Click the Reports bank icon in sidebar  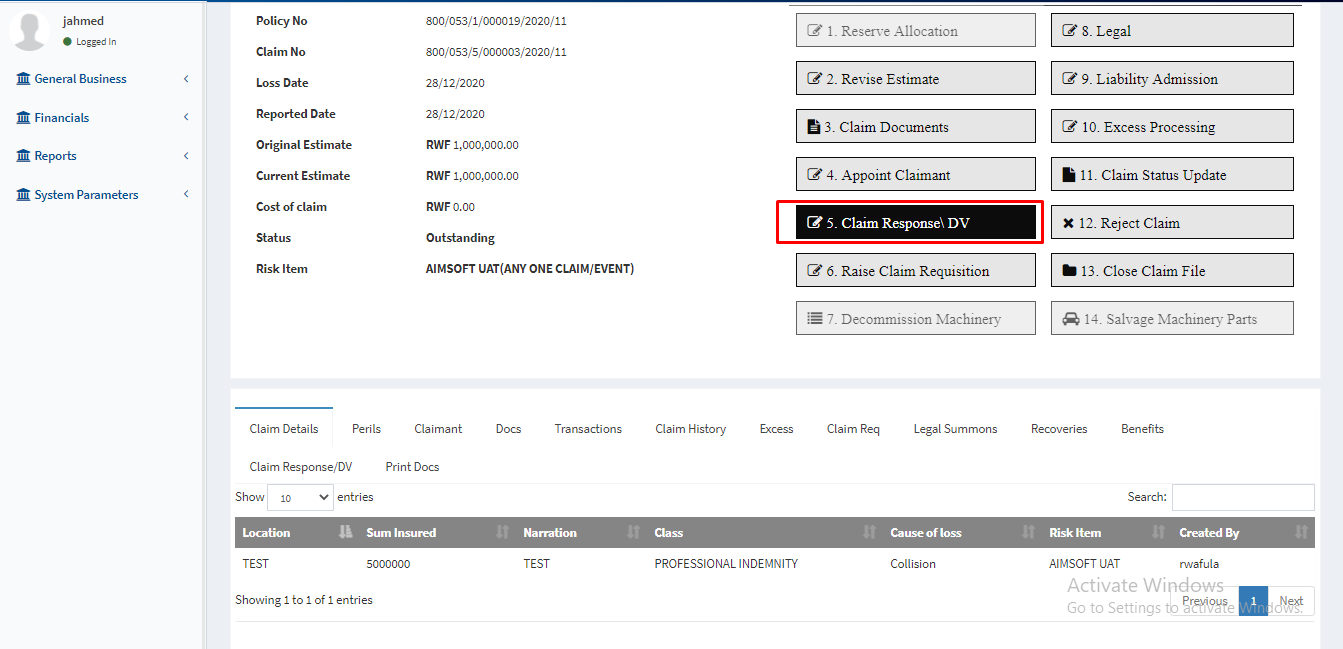tap(23, 156)
